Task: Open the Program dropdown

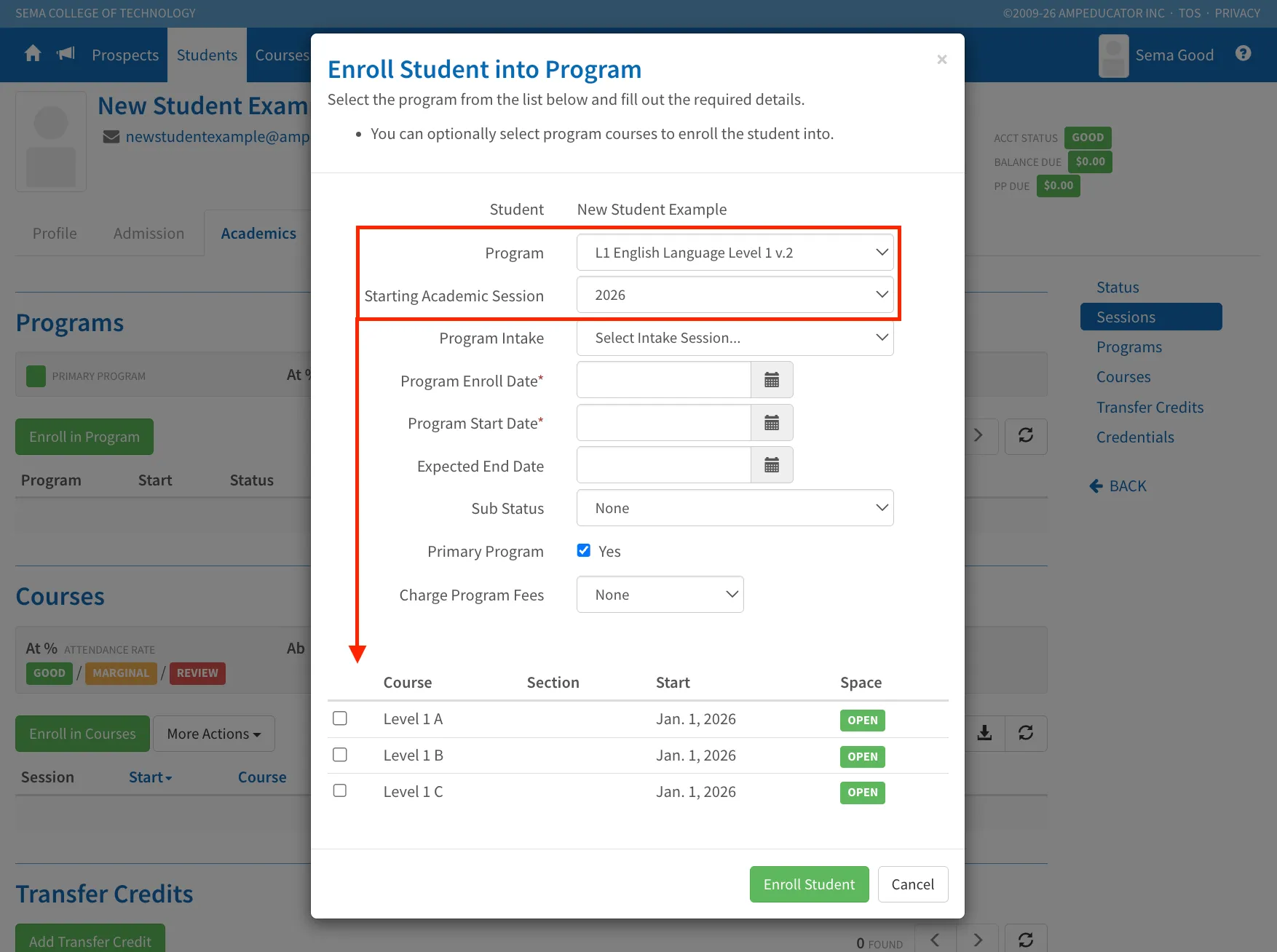Action: [735, 253]
